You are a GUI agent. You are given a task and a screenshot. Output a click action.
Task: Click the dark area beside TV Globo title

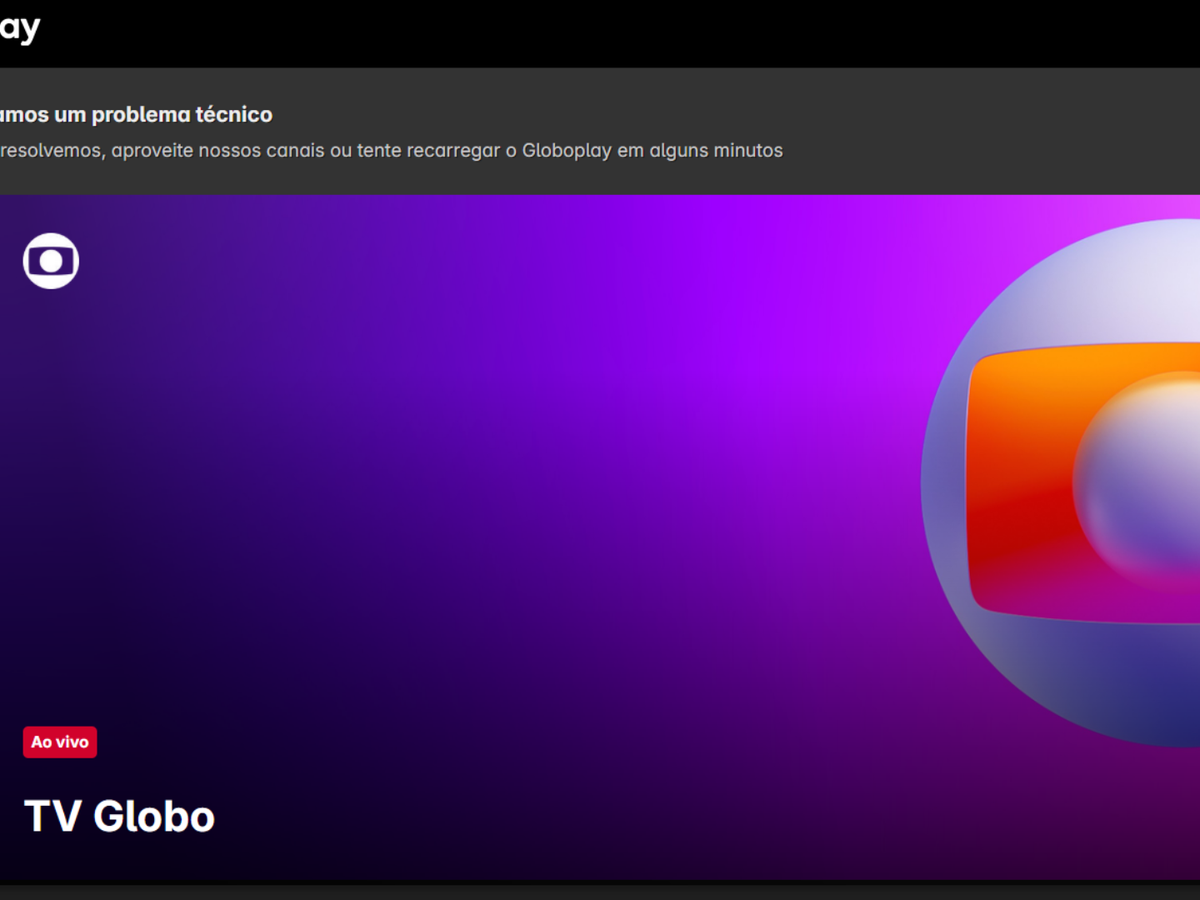coord(500,816)
